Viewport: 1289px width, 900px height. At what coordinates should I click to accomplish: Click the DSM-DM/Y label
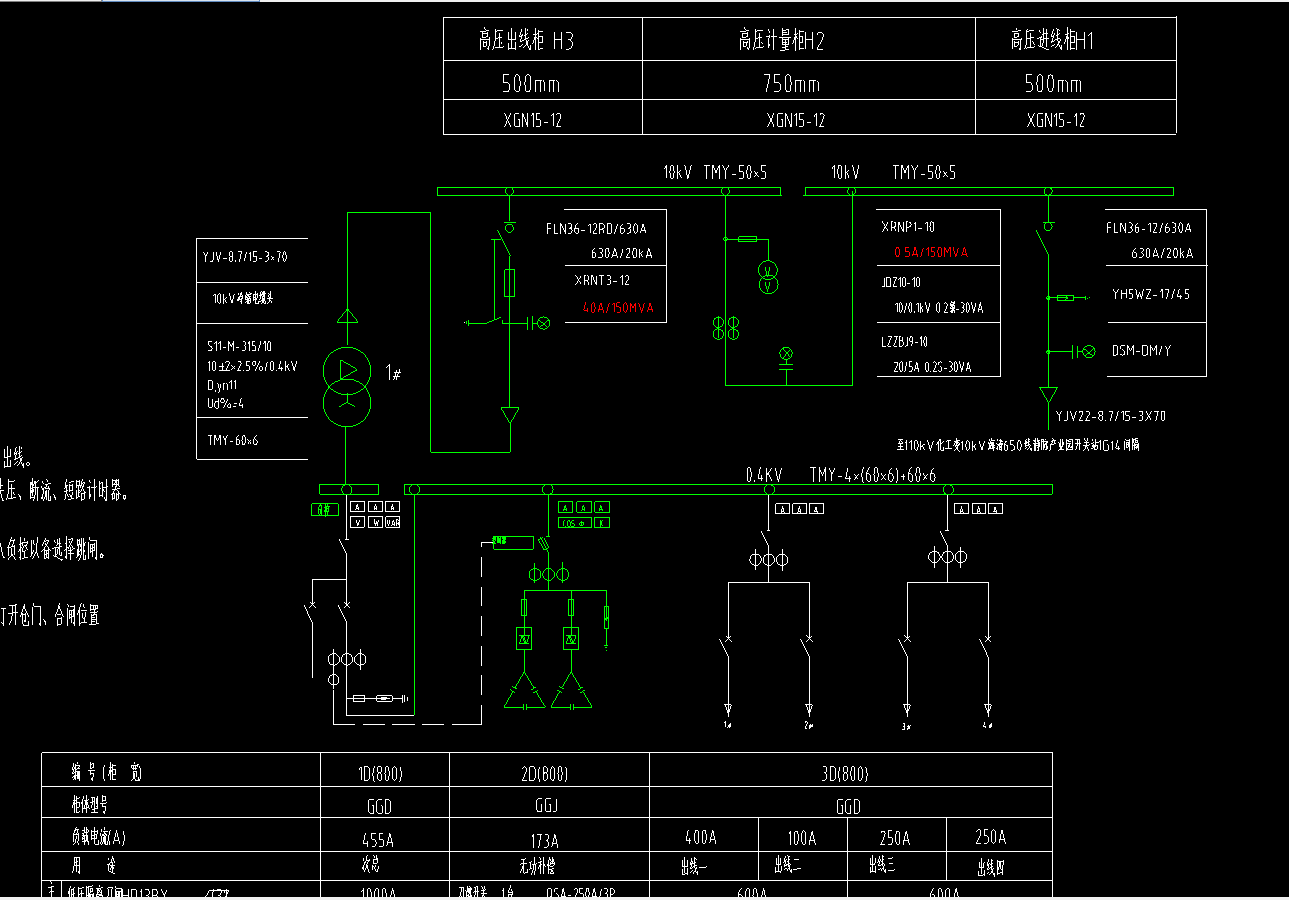(1142, 351)
